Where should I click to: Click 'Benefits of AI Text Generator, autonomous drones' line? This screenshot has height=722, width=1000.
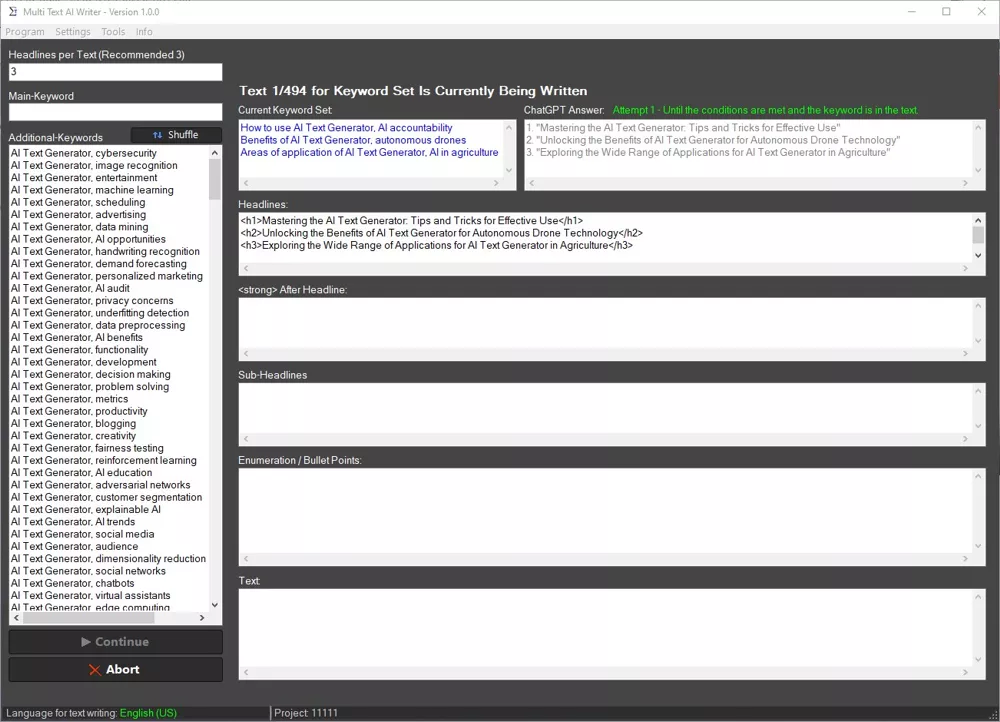click(x=353, y=140)
